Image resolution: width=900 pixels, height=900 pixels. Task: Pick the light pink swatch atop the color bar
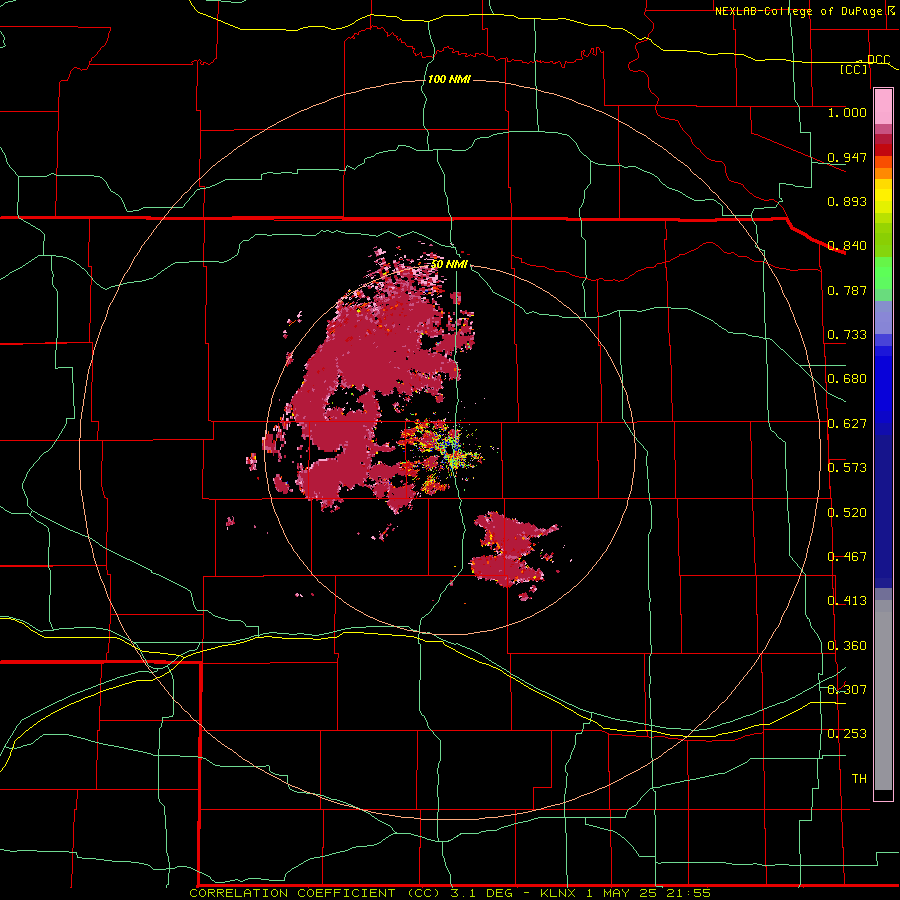click(x=883, y=106)
